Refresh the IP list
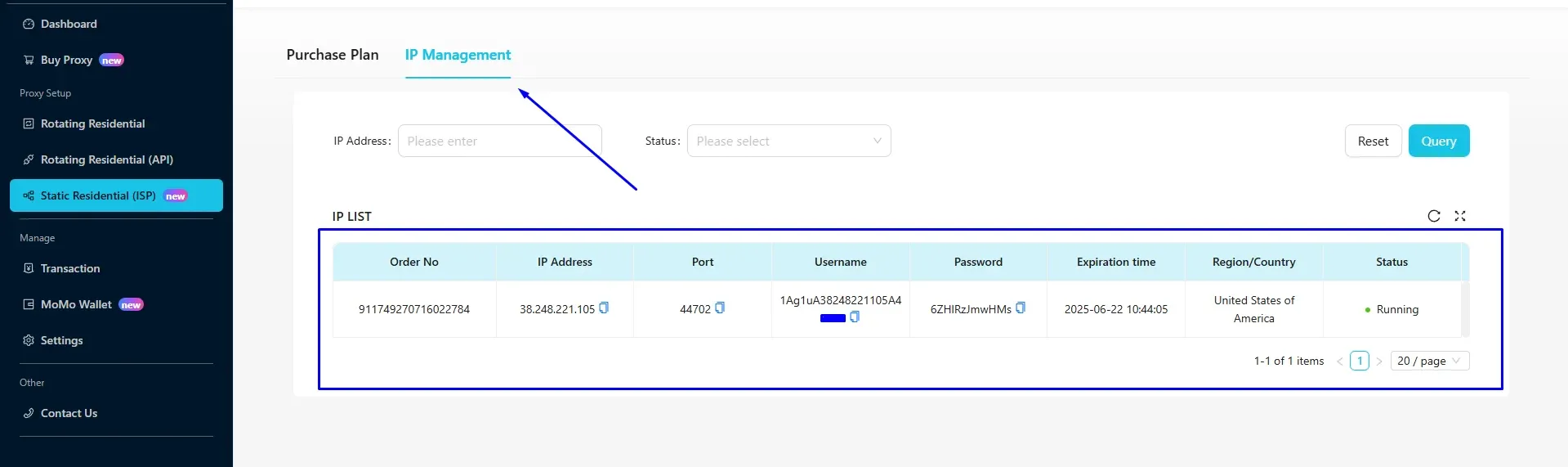Image resolution: width=1568 pixels, height=467 pixels. click(1433, 216)
